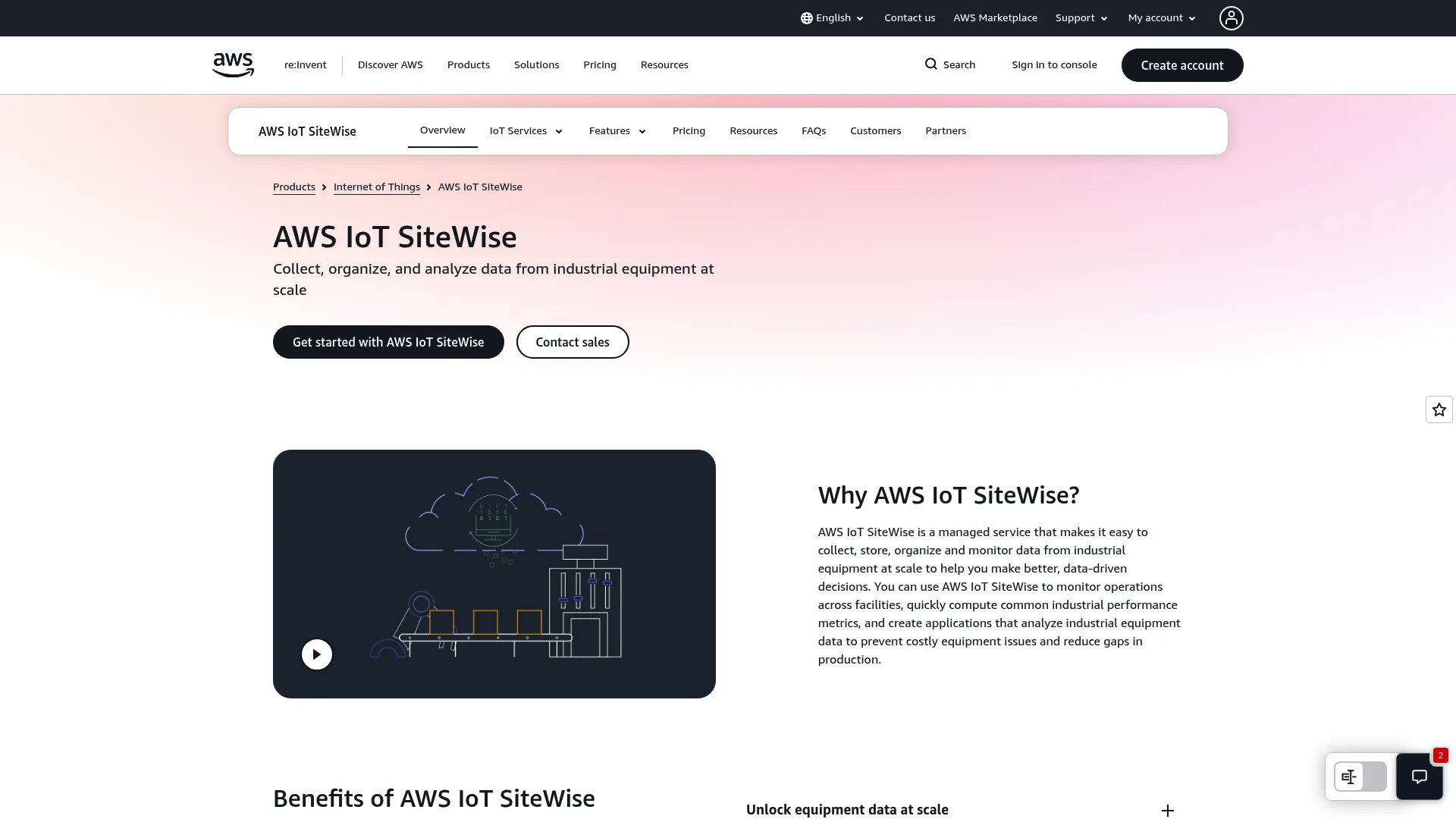Image resolution: width=1456 pixels, height=819 pixels.
Task: Open the FAQs tab
Action: click(x=814, y=131)
